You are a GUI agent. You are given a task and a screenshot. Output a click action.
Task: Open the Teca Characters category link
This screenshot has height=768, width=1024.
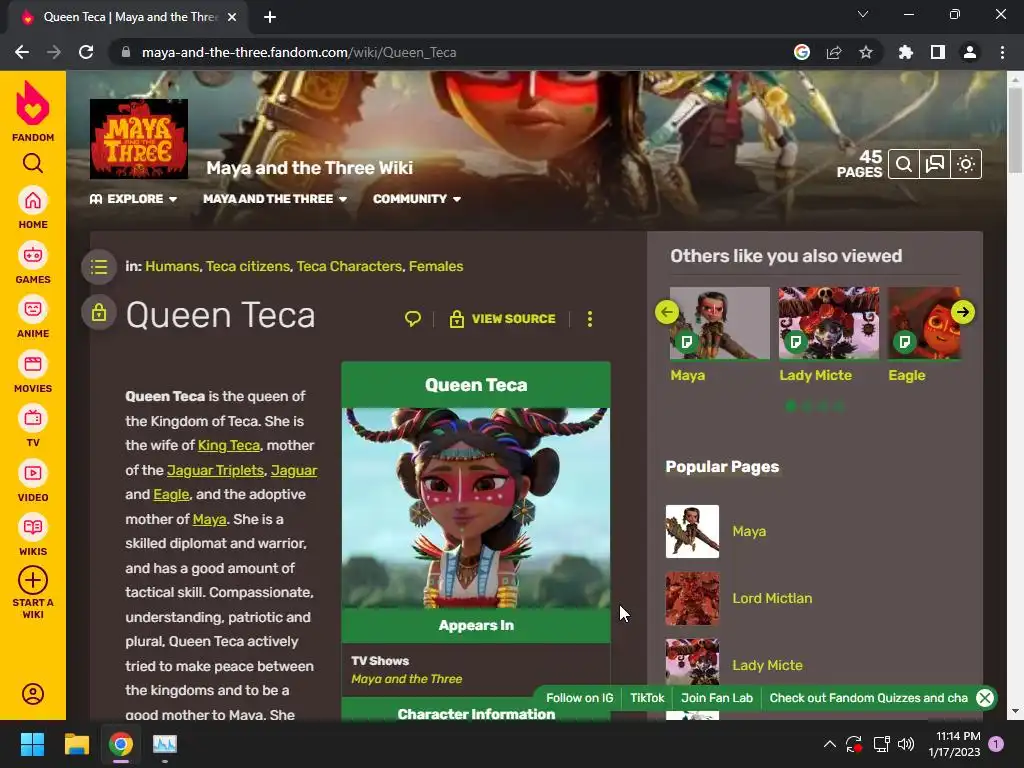(349, 266)
